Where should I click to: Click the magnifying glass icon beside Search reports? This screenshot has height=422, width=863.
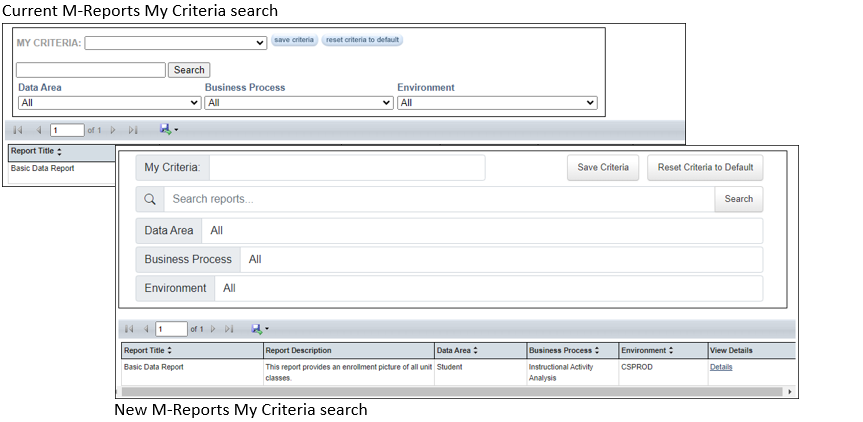click(x=150, y=199)
